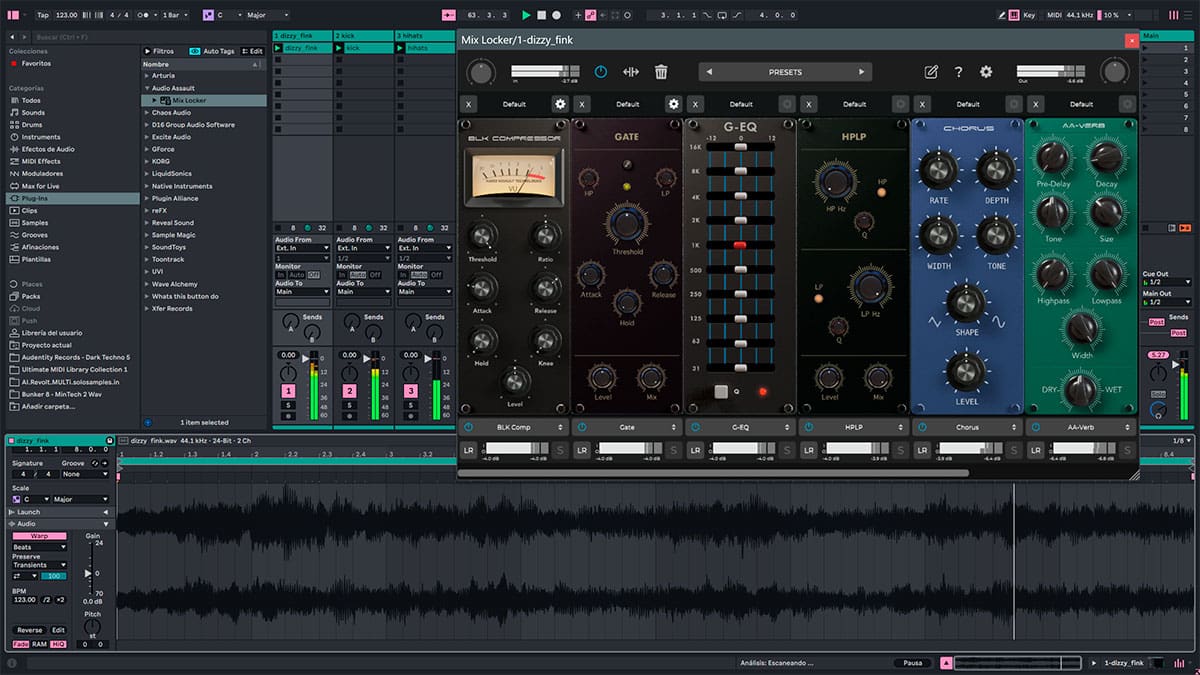This screenshot has width=1200, height=675.
Task: Click the Reverse button in clip view
Action: pyautogui.click(x=29, y=630)
